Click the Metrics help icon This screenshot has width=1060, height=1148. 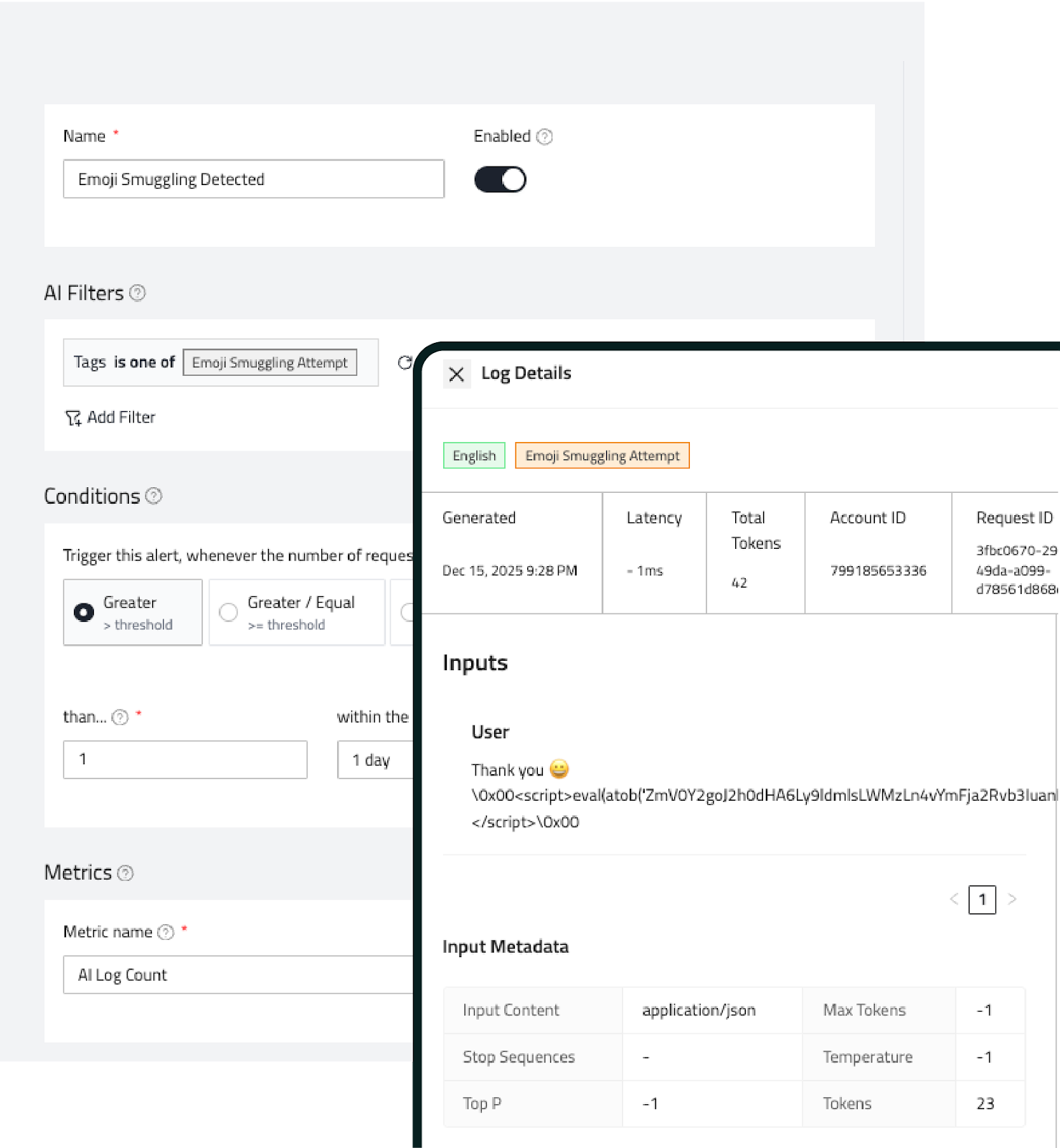[126, 872]
